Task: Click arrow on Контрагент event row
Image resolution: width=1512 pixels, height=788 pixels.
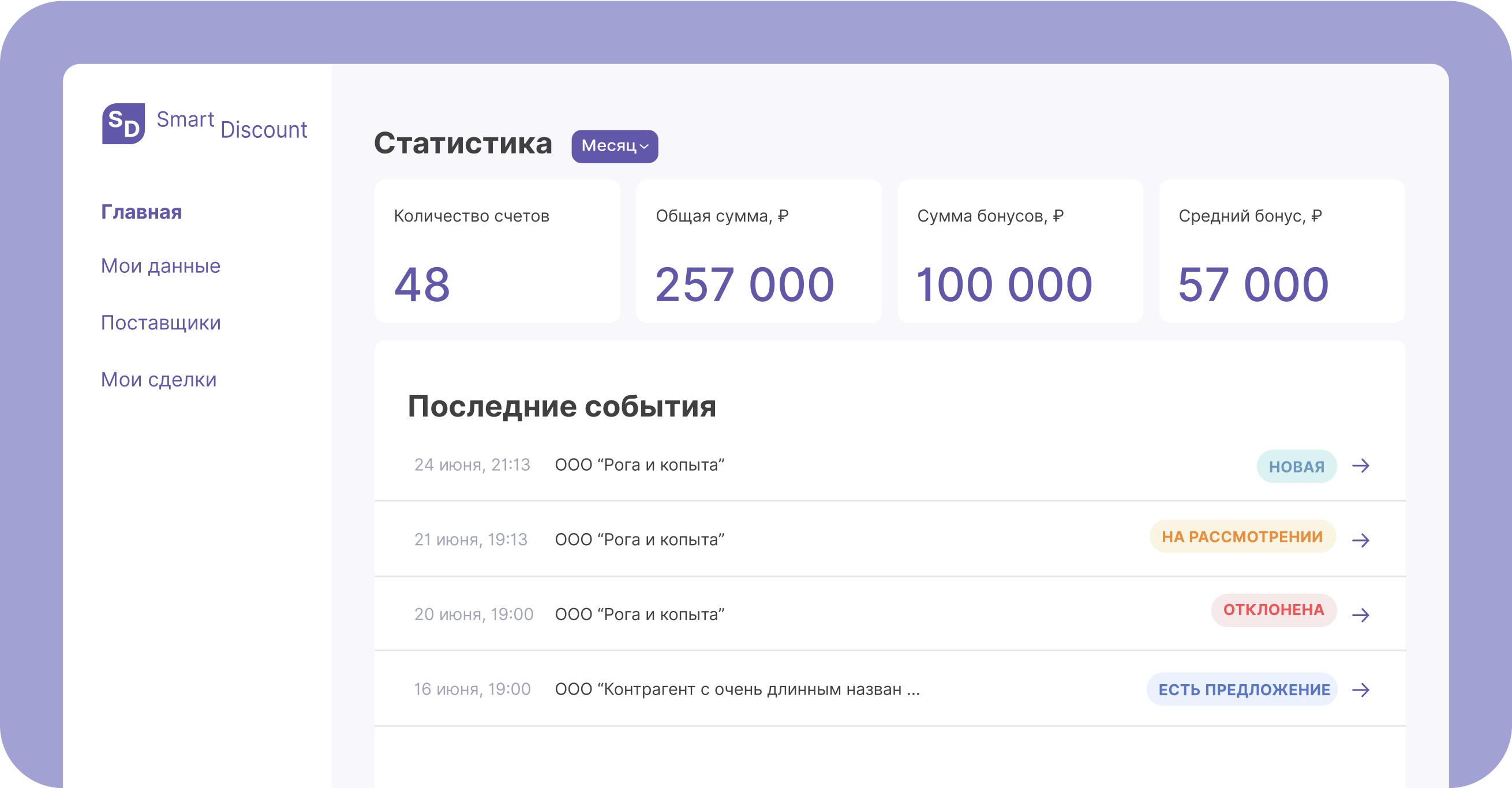Action: 1361,690
